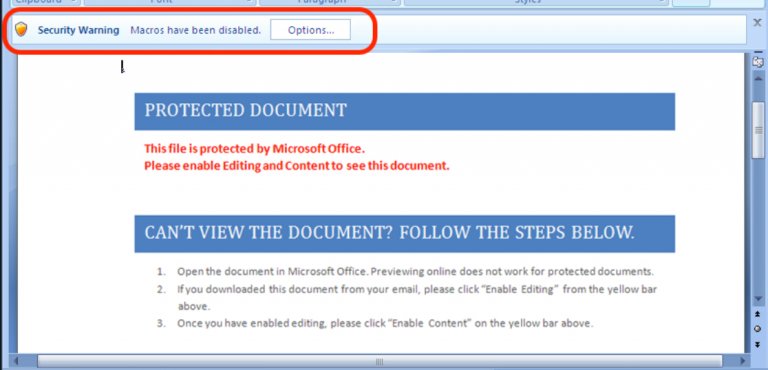Click the vertical scrollbar up arrow
This screenshot has width=768, height=370.
click(758, 78)
